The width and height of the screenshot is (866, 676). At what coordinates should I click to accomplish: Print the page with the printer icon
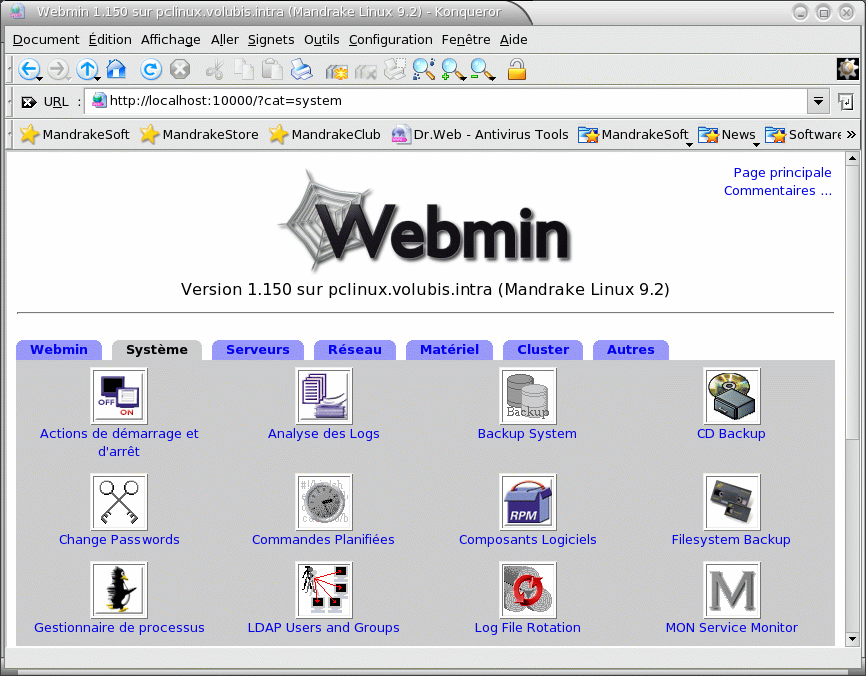click(x=302, y=70)
